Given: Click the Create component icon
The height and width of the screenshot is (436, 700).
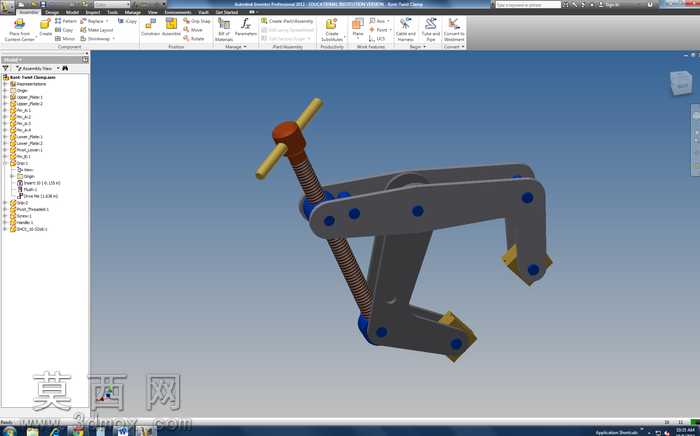Looking at the screenshot, I should pyautogui.click(x=46, y=24).
